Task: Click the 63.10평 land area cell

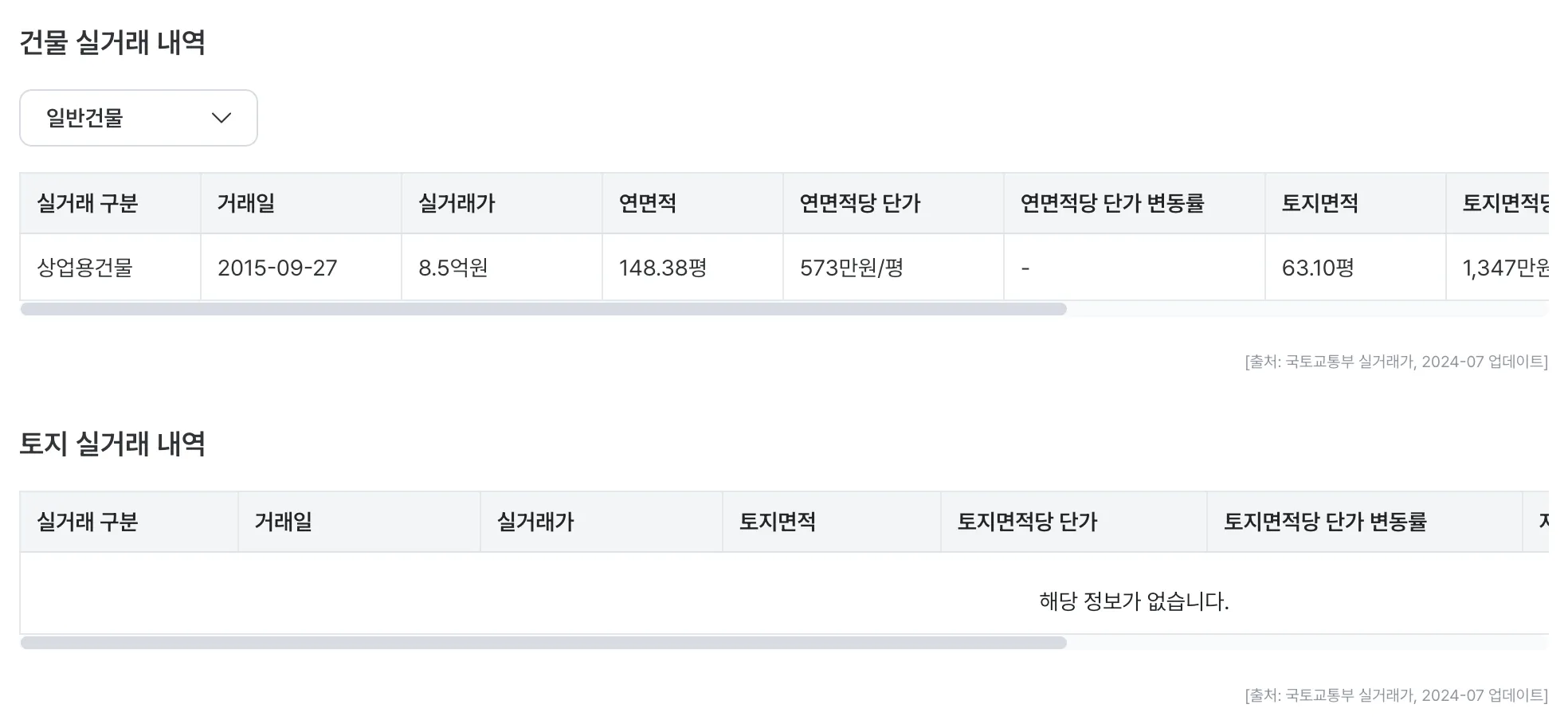Action: [1318, 268]
